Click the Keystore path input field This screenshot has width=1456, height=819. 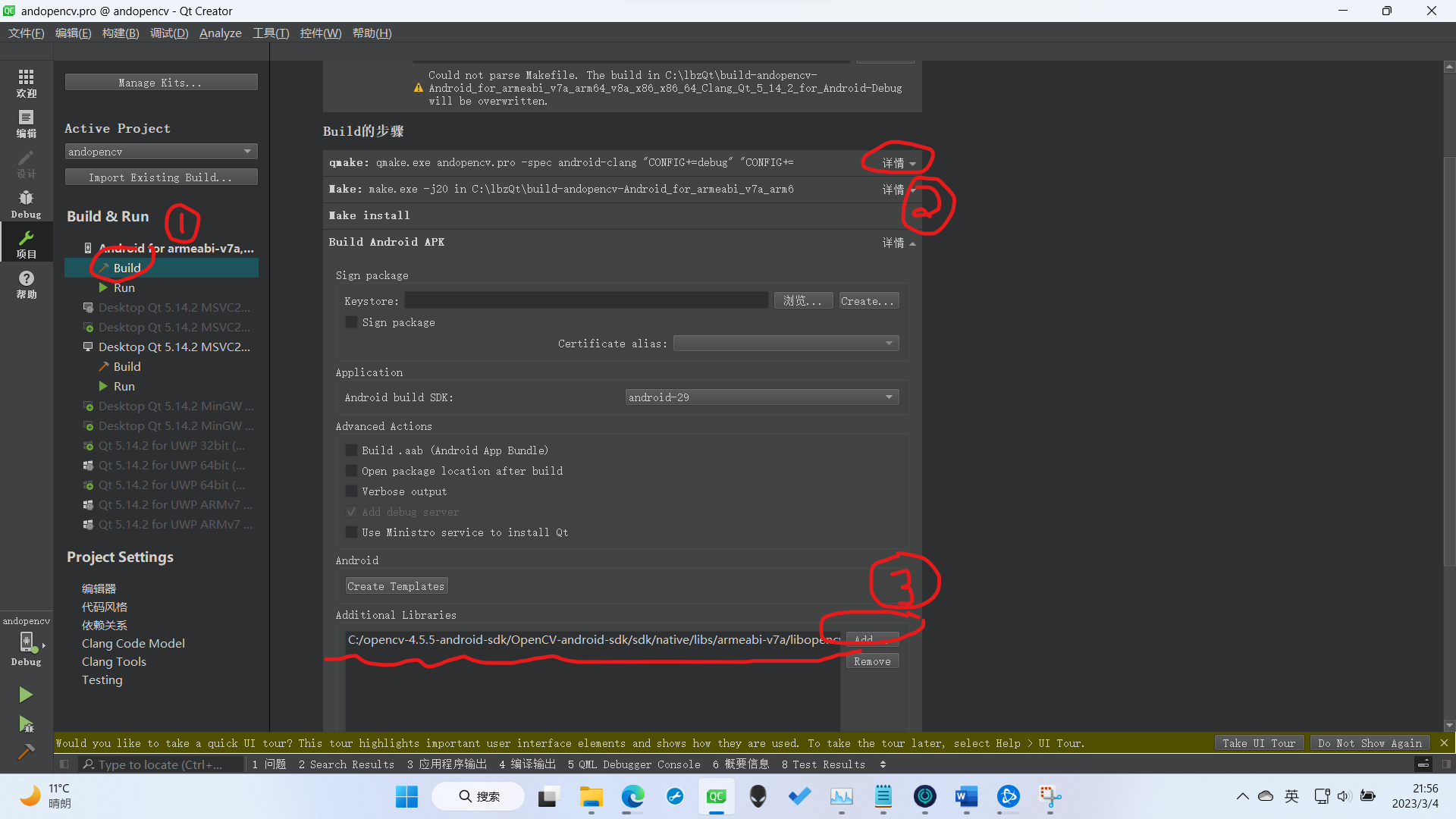point(585,301)
